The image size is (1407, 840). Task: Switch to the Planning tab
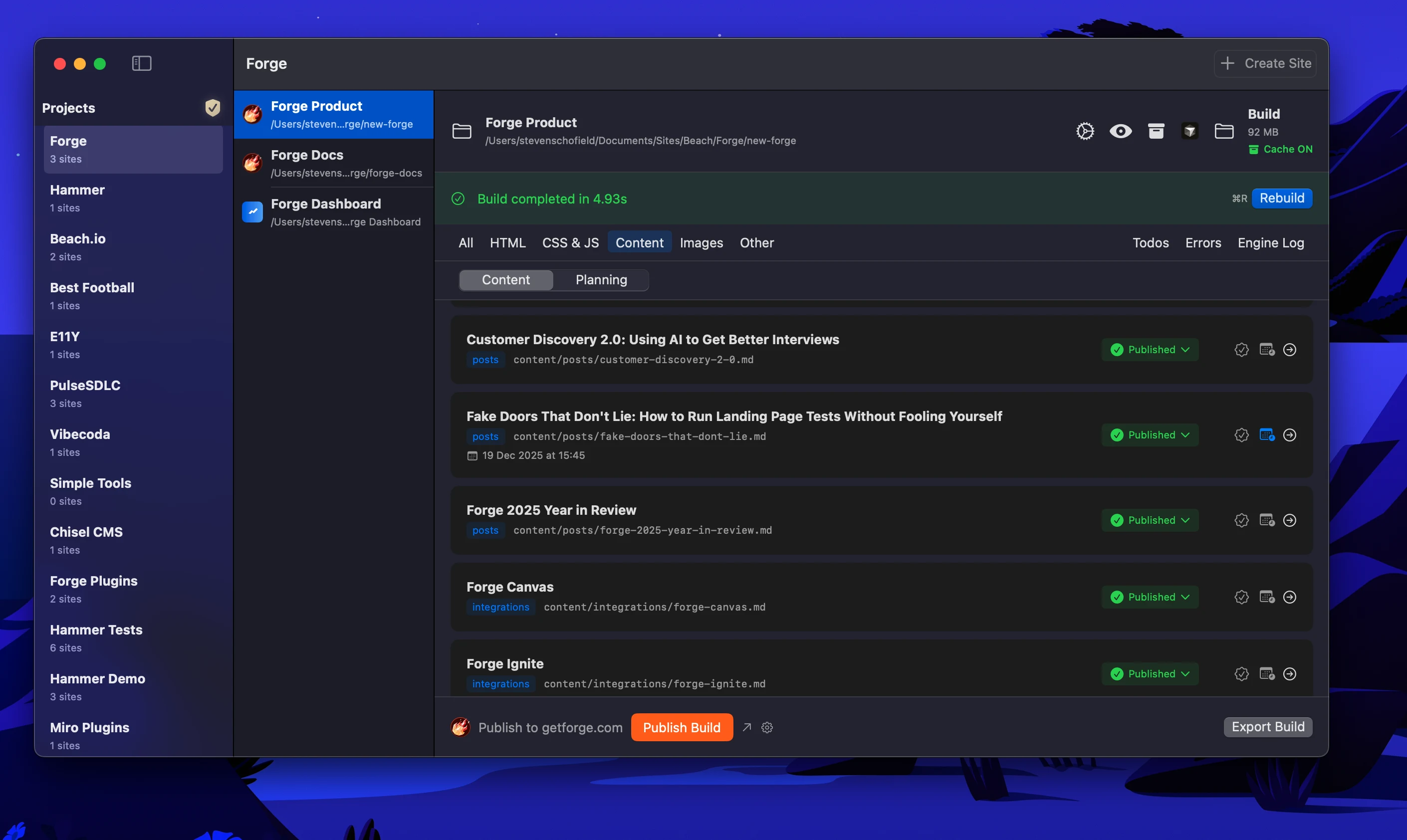click(601, 280)
